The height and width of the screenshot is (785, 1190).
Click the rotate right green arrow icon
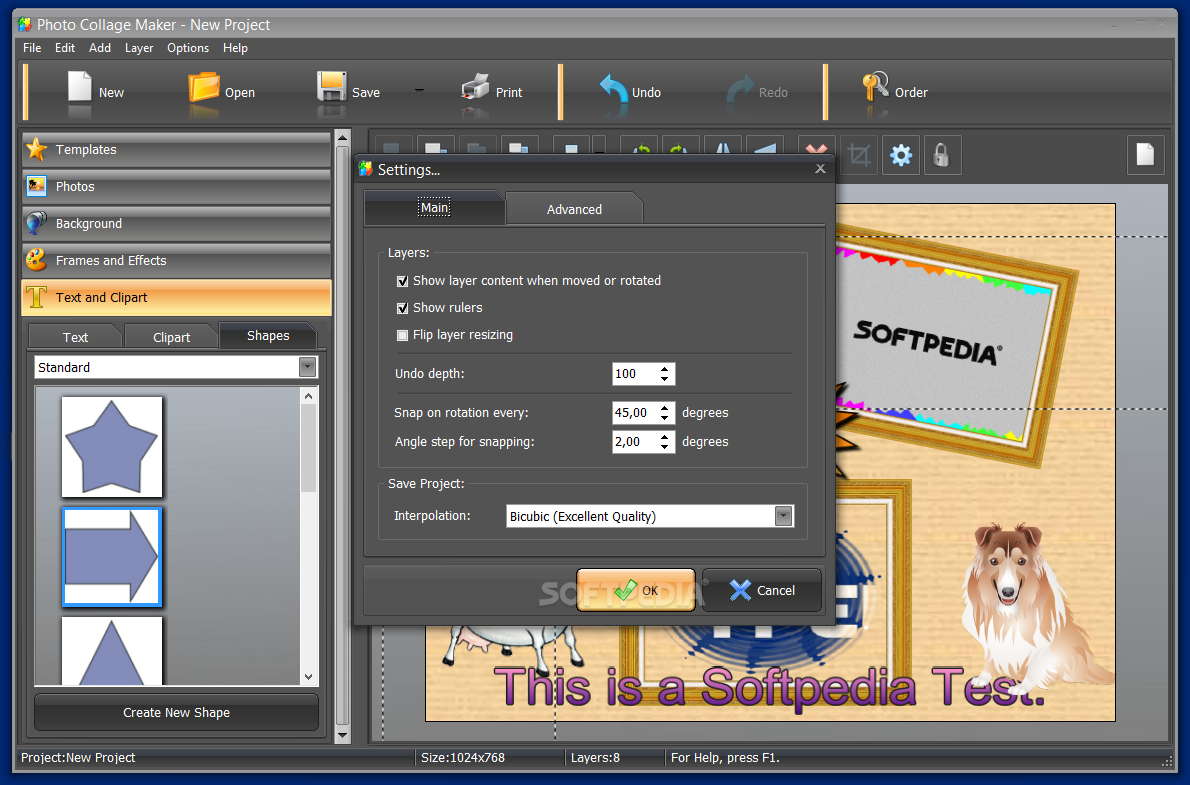point(680,146)
